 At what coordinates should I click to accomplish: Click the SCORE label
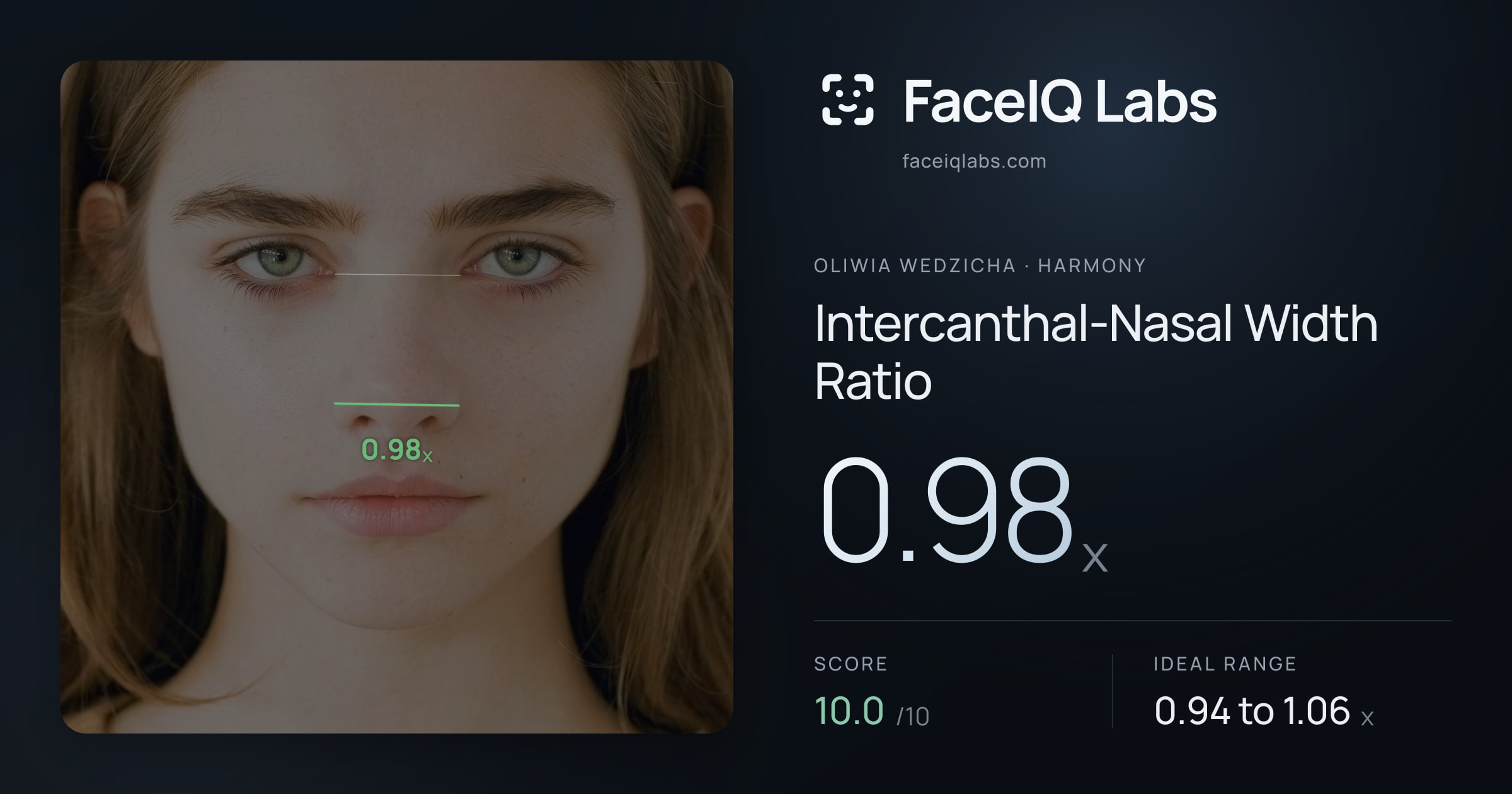[850, 664]
